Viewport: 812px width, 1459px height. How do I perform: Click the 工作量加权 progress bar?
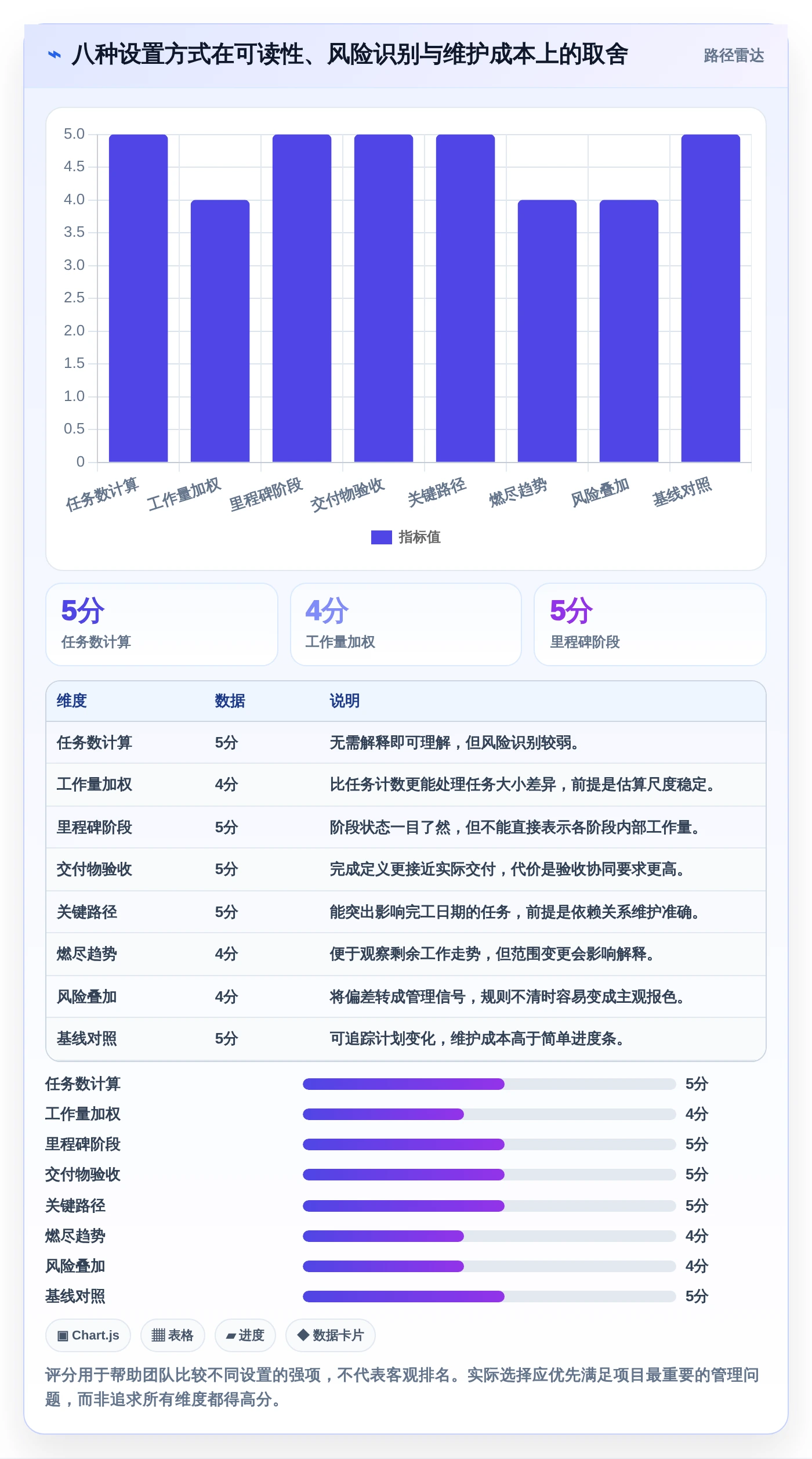click(x=489, y=1114)
